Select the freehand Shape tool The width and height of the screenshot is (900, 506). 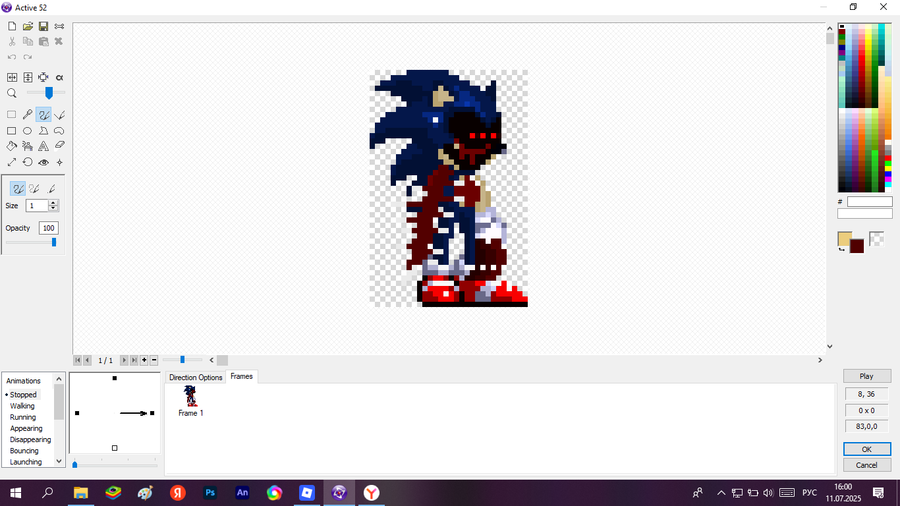click(x=59, y=131)
